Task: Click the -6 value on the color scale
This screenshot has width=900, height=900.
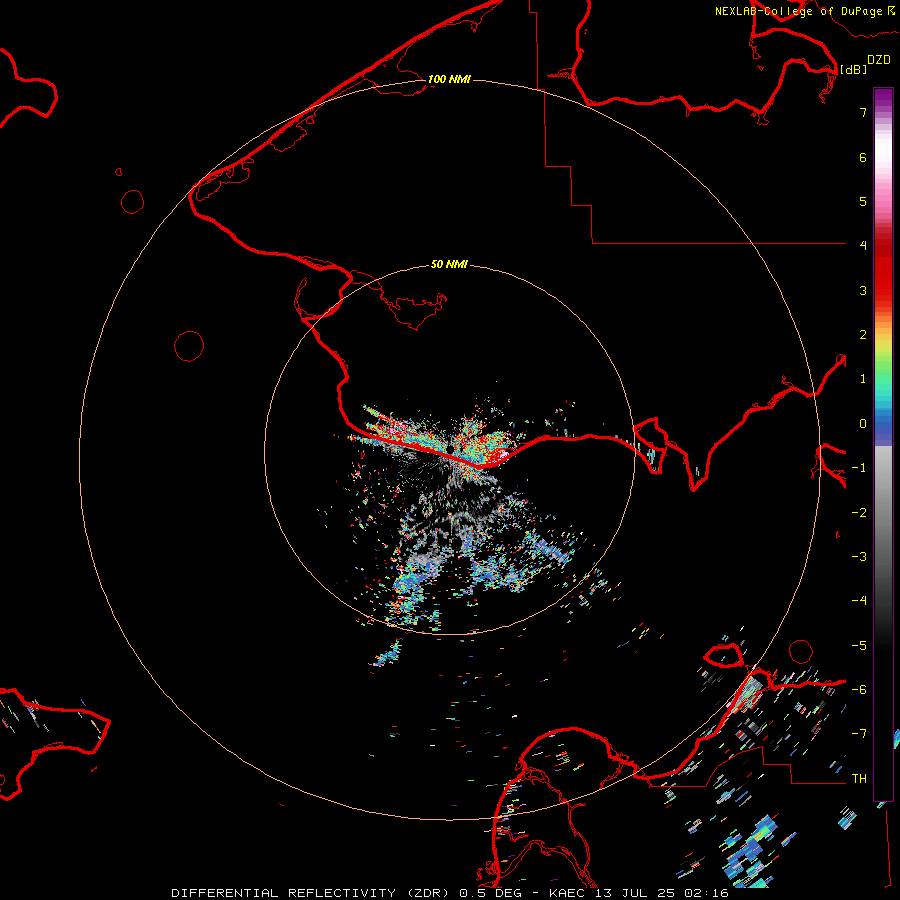Action: [859, 690]
